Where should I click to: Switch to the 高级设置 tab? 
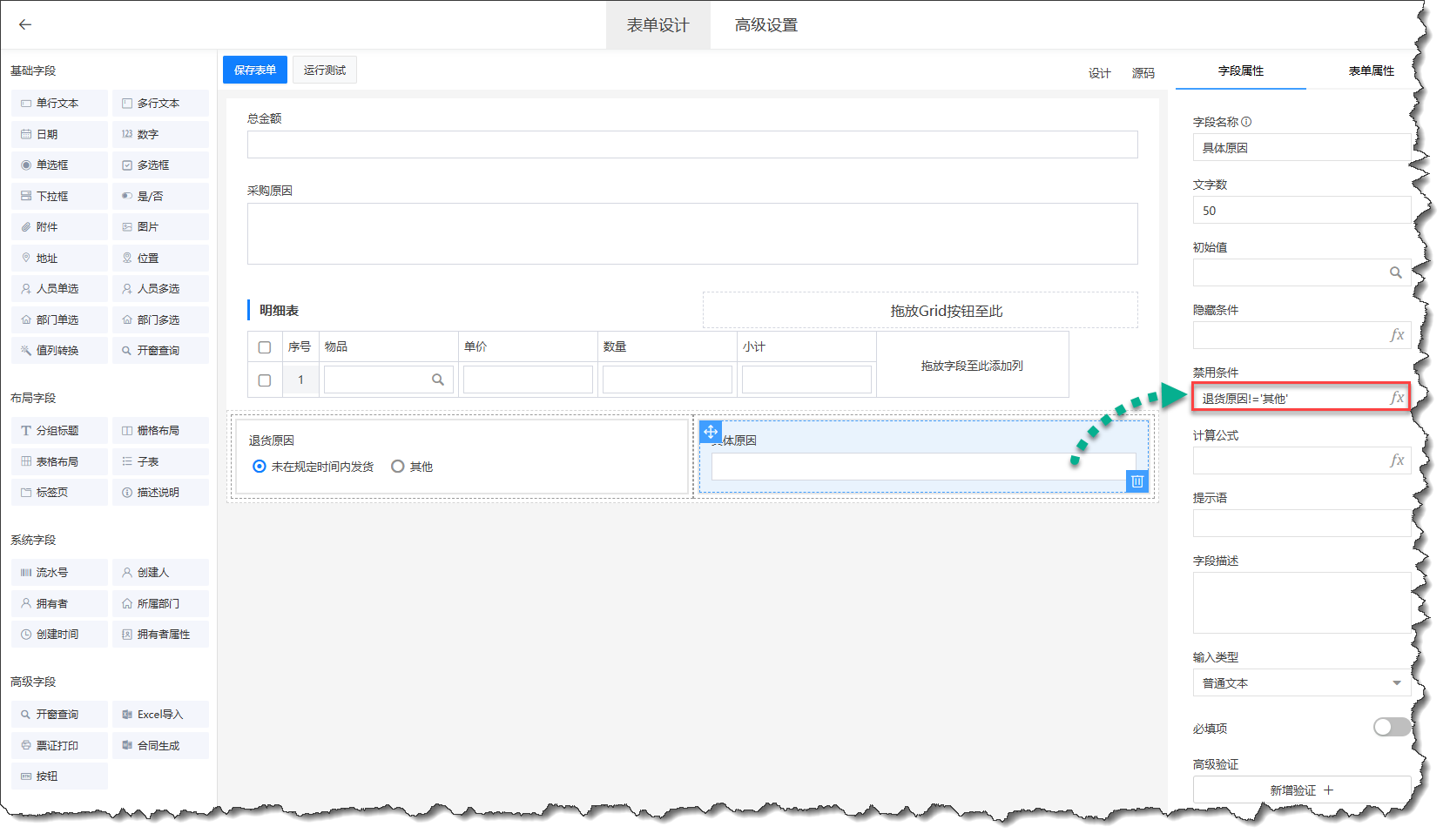click(765, 25)
